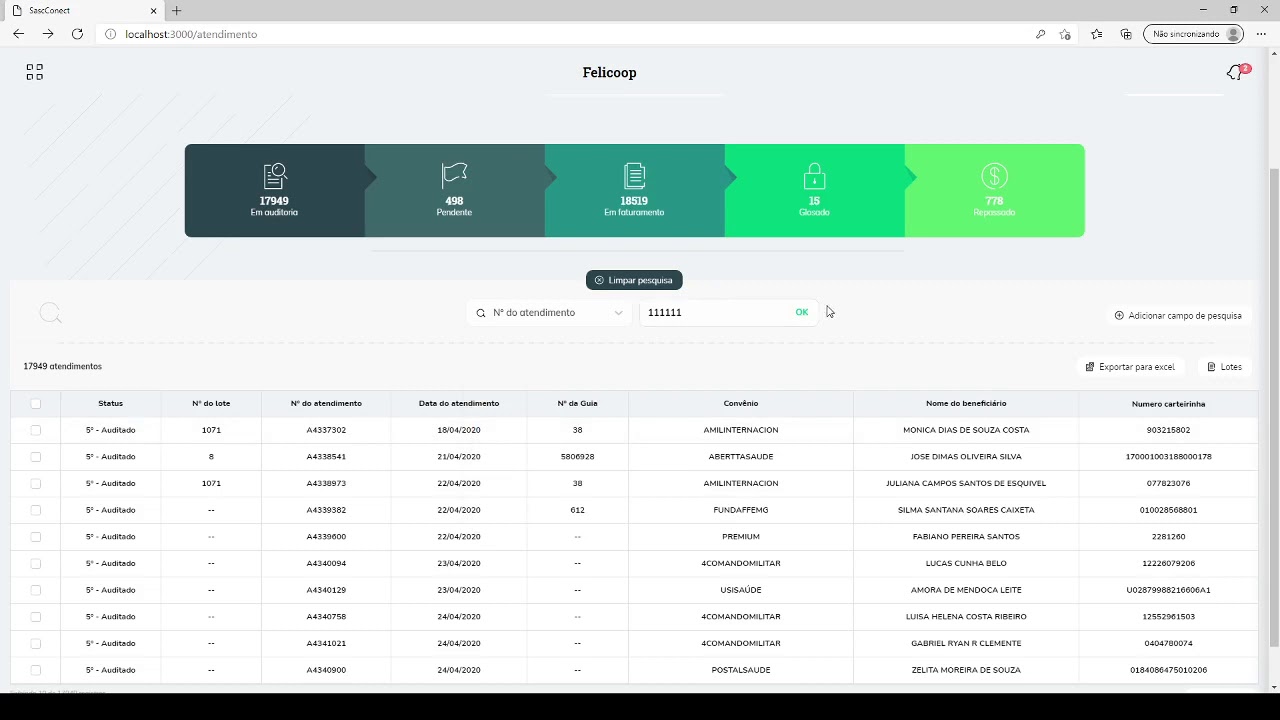
Task: Click beneficiary SILMA SANTANA SOARES CAIXETA
Action: pyautogui.click(x=966, y=510)
